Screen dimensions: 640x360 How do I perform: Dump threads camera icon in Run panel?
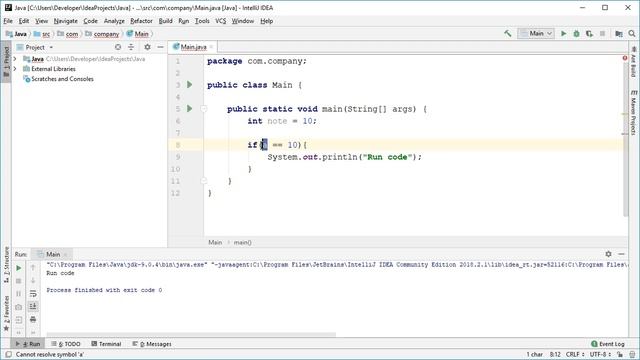pos(18,307)
